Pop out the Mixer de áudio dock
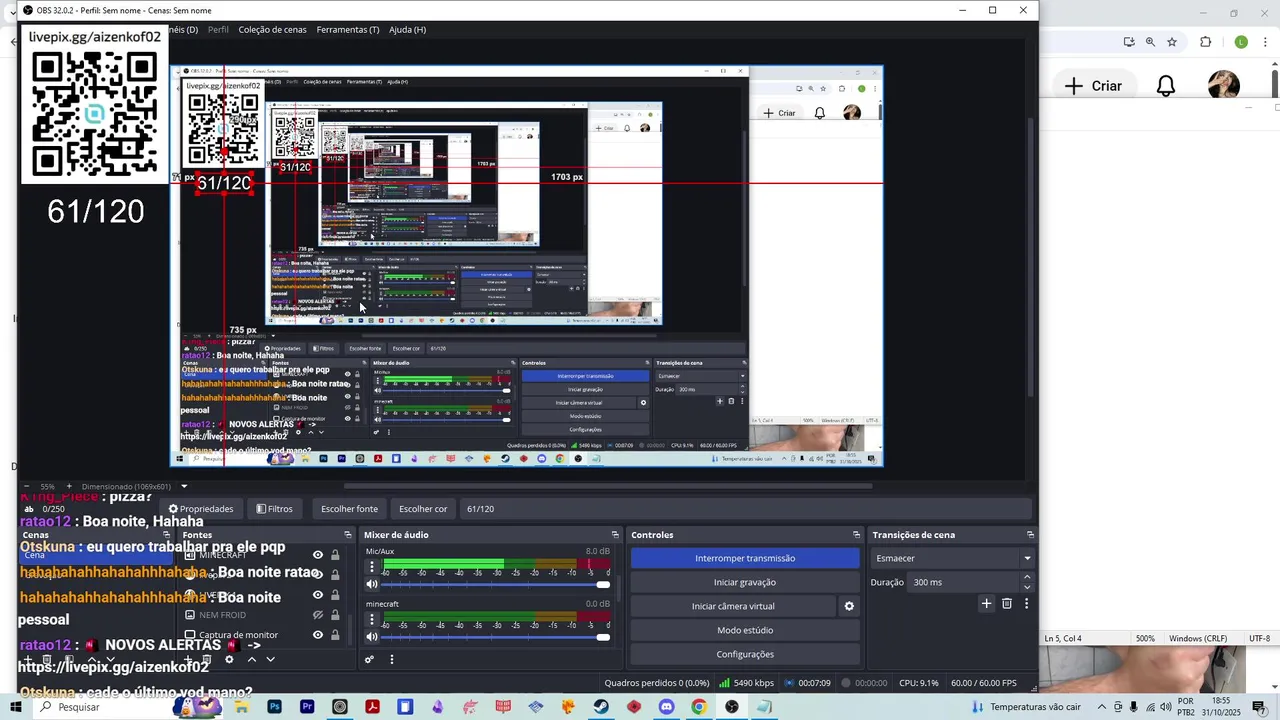The width and height of the screenshot is (1280, 720). 615,535
